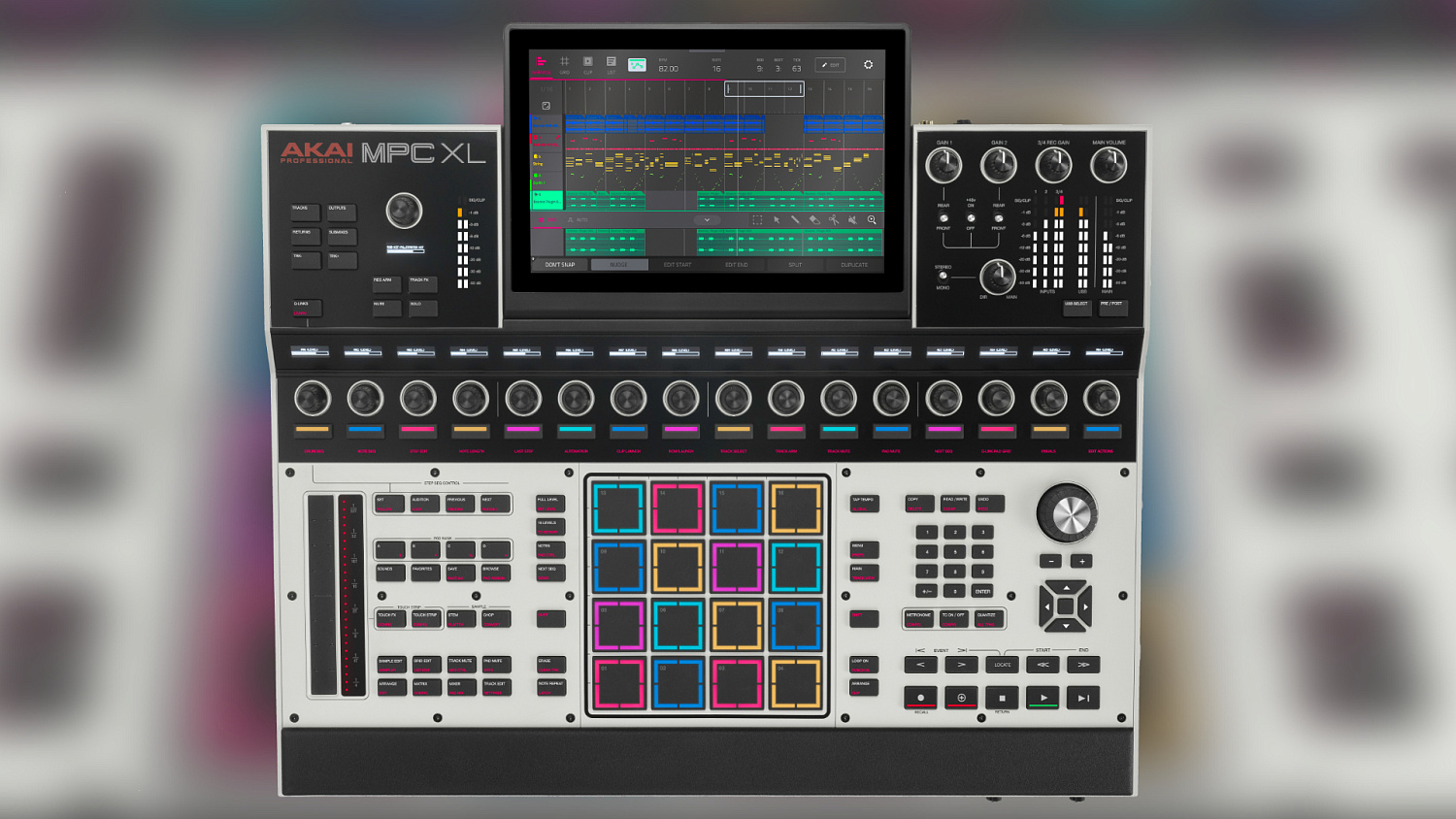Pick the scissors split tool on screen

pyautogui.click(x=834, y=219)
